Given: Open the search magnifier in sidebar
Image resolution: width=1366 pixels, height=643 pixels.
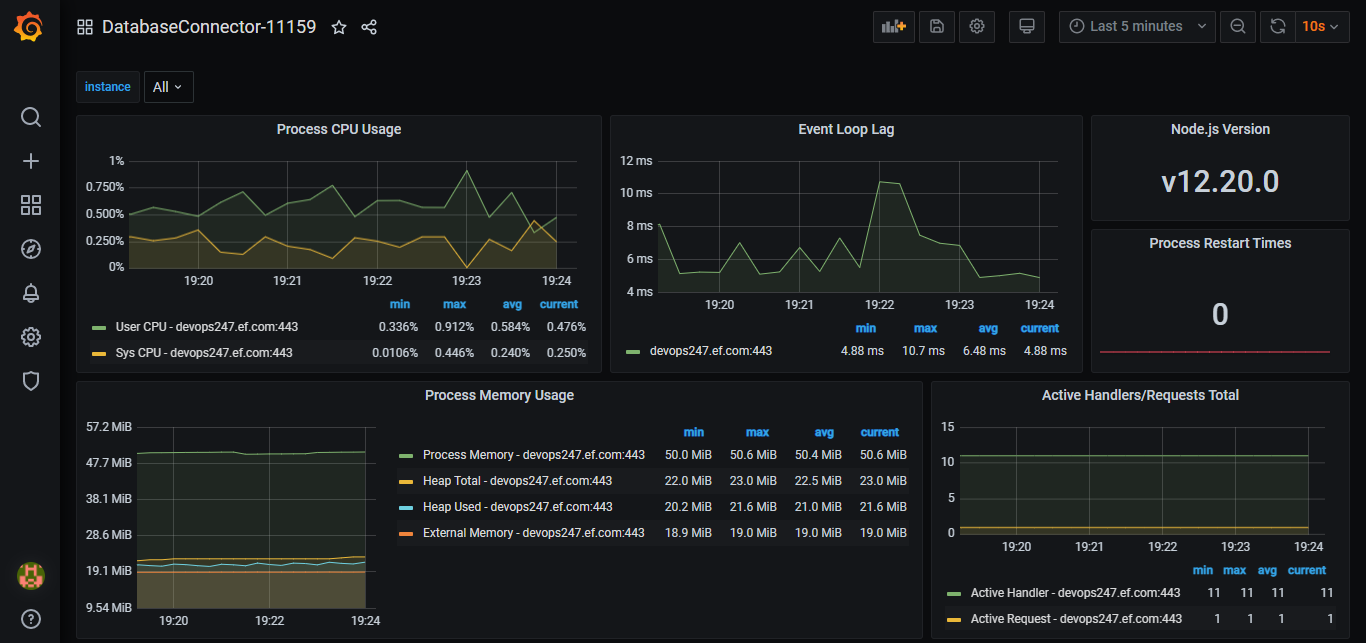Looking at the screenshot, I should [31, 118].
